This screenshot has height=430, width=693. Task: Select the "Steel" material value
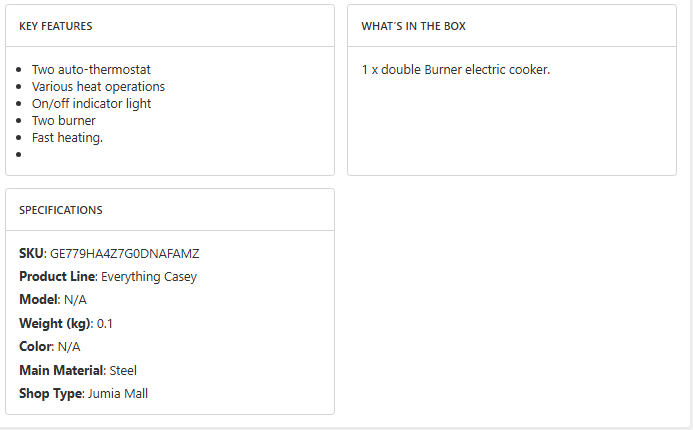point(123,371)
